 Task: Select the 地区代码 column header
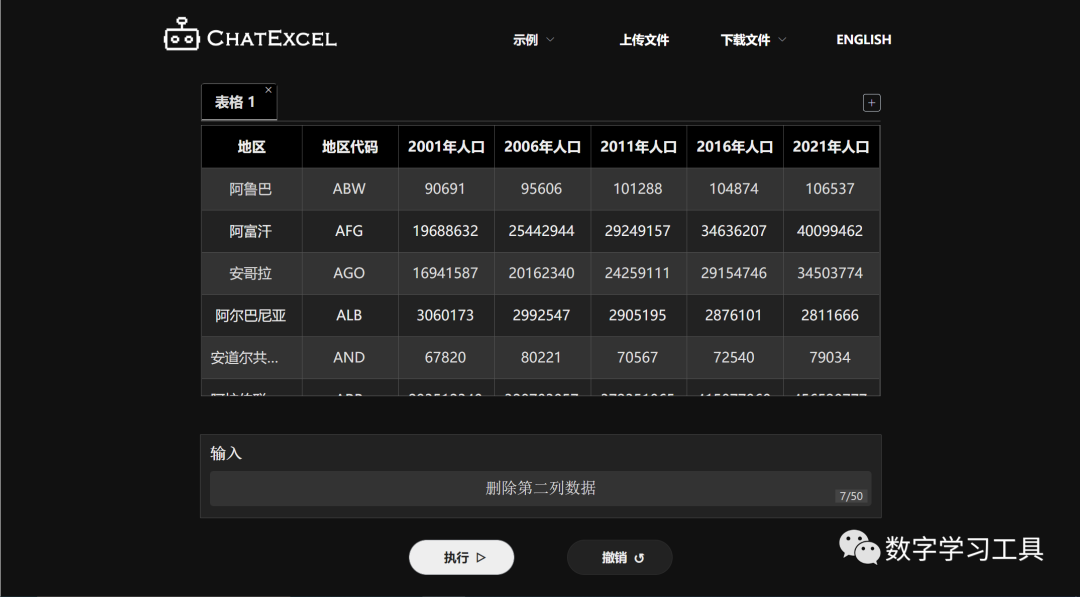tap(349, 147)
